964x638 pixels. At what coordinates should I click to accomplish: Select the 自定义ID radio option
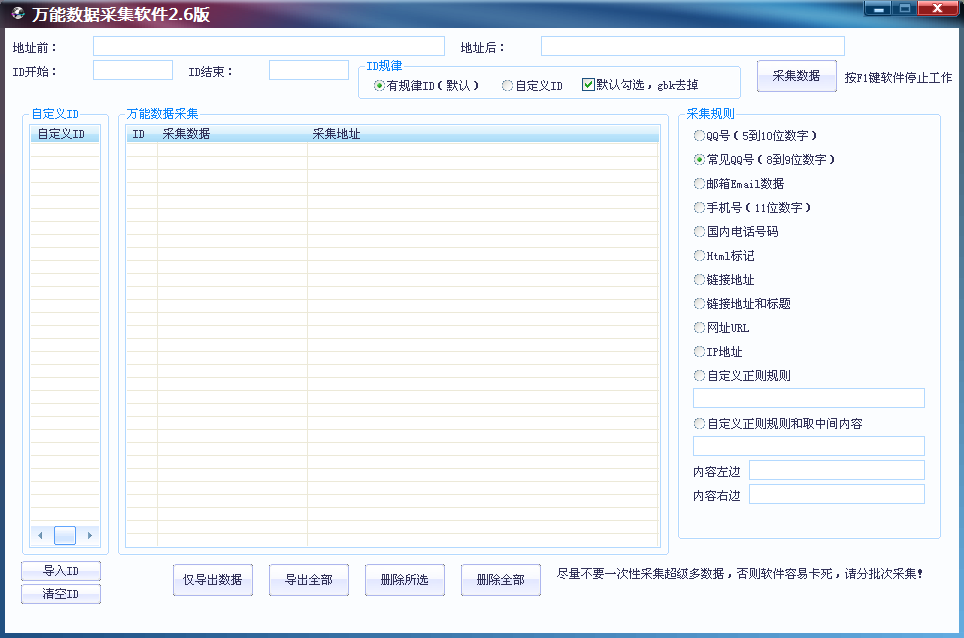coord(508,86)
